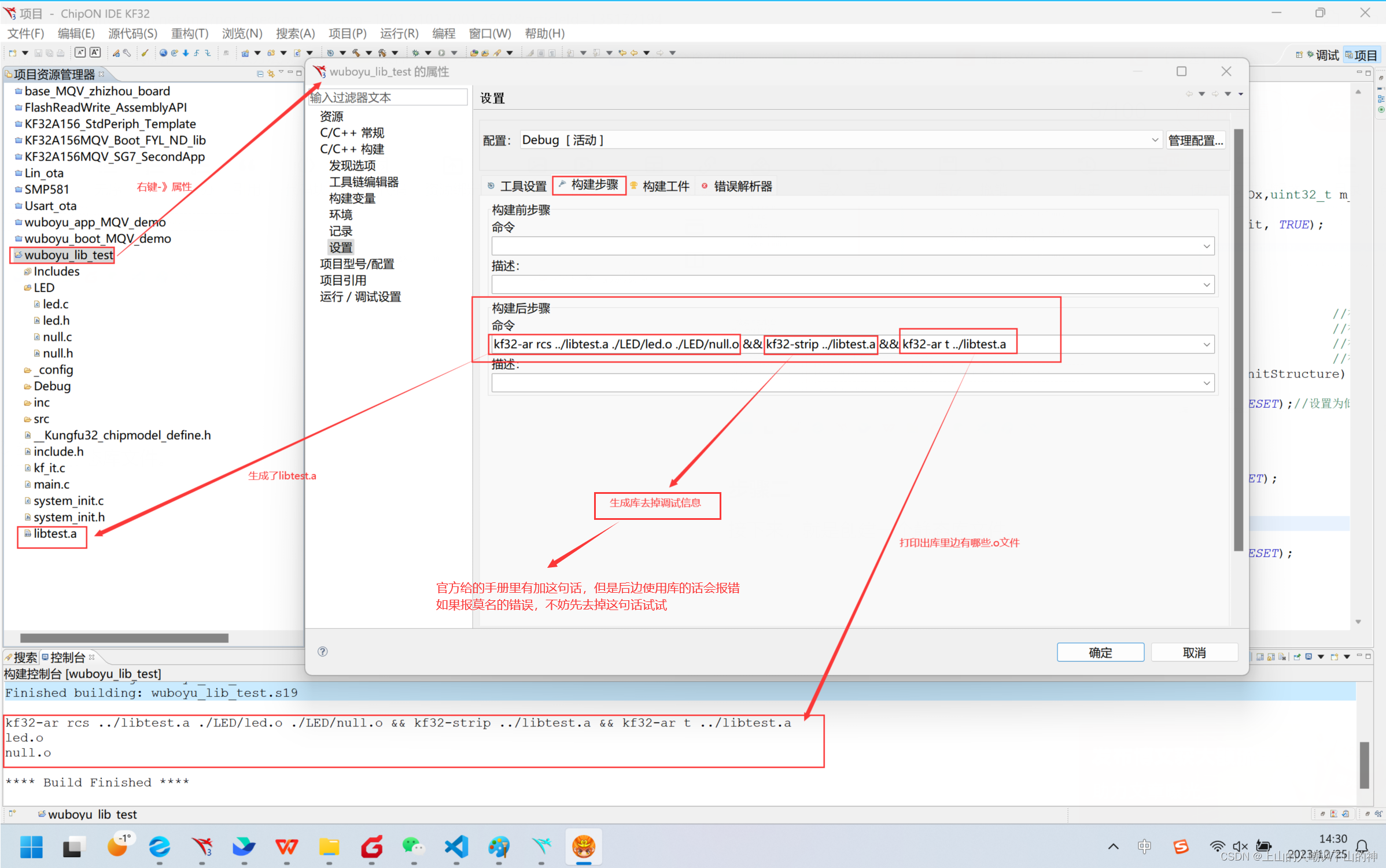This screenshot has height=868, width=1386.
Task: Open Visual Studio Code from taskbar
Action: pos(456,847)
